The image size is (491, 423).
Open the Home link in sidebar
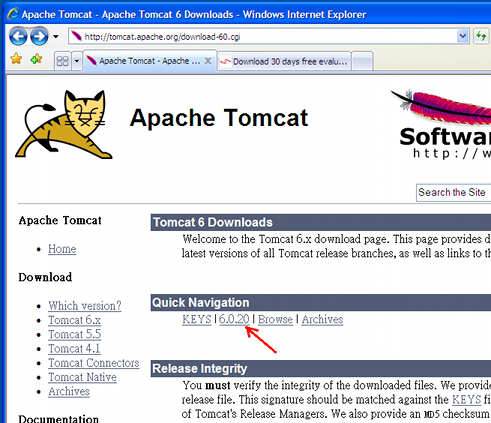[62, 249]
